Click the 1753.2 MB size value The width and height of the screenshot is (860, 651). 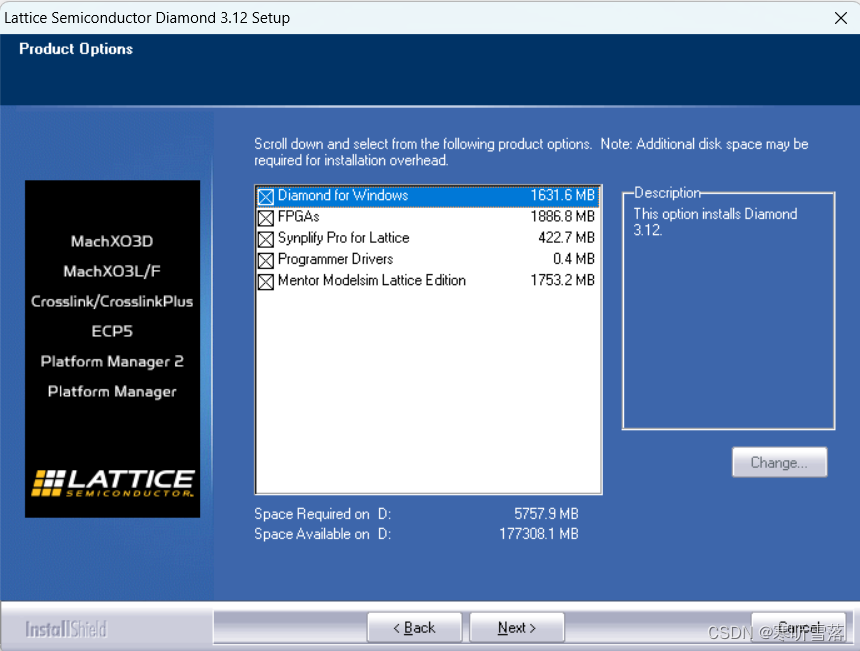(562, 280)
